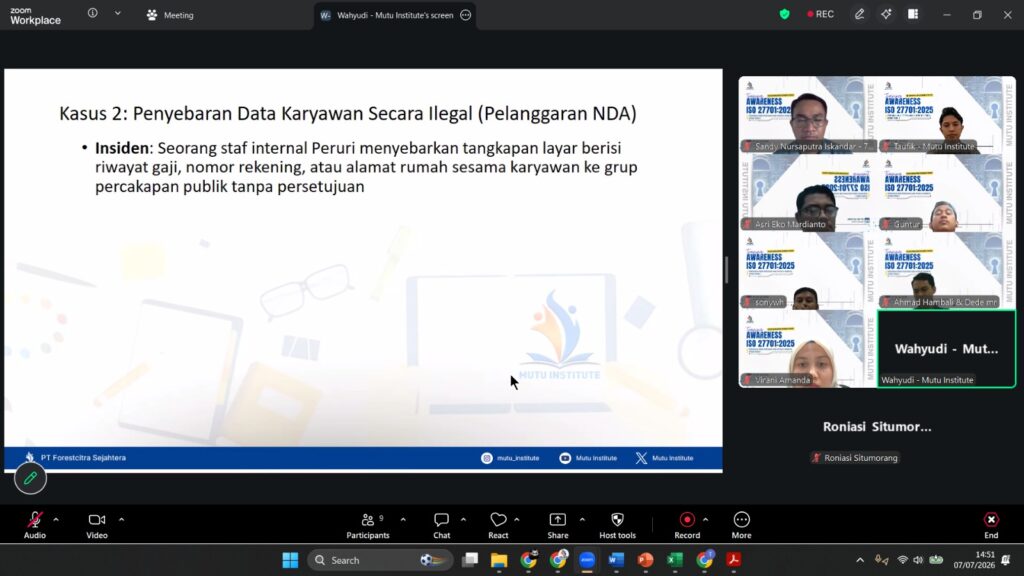
Task: Open the Windows Start menu
Action: [290, 560]
